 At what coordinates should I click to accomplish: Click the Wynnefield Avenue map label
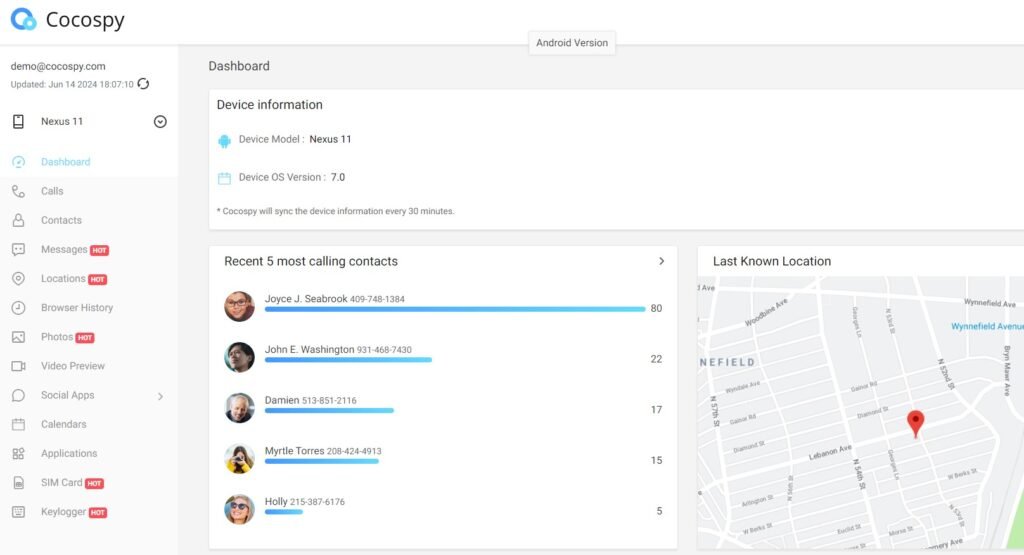(987, 326)
